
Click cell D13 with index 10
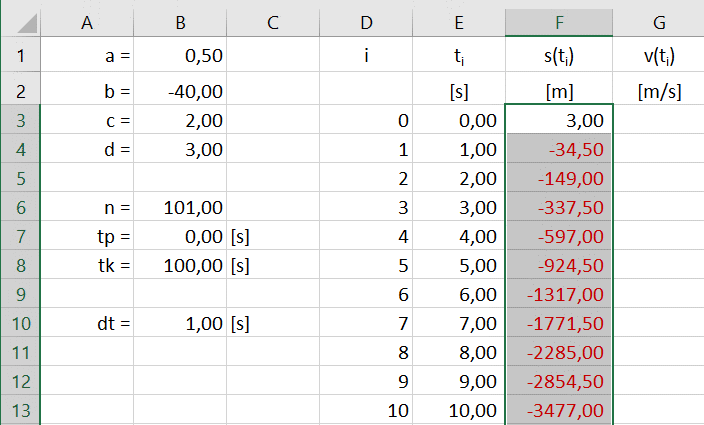pos(368,411)
